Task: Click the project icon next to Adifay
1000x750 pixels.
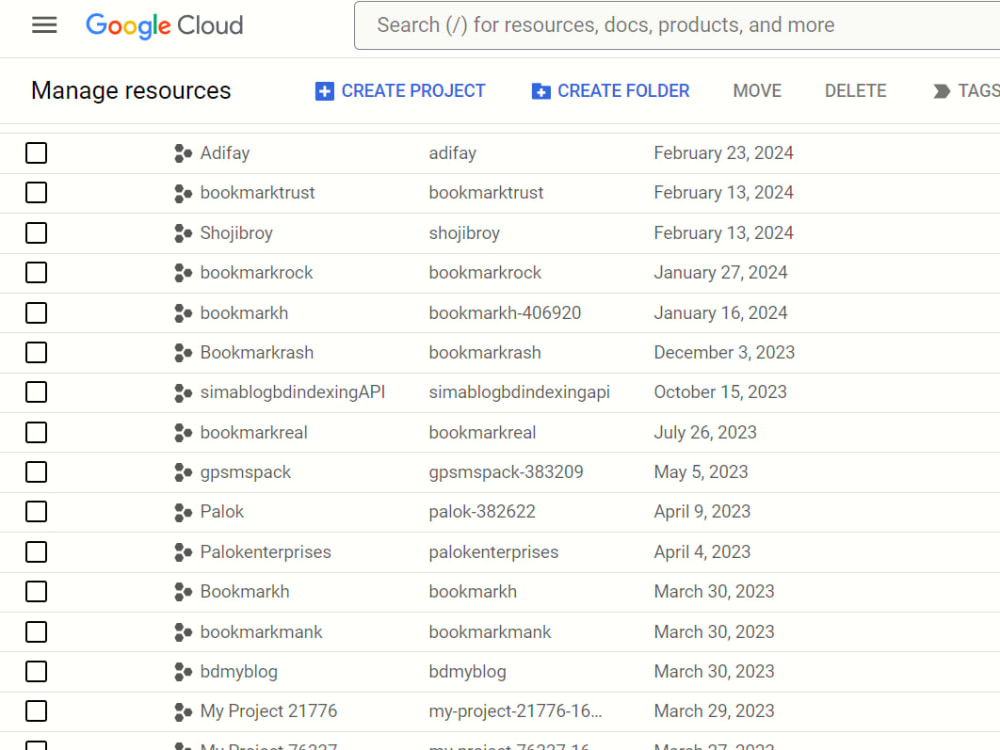Action: (x=183, y=153)
